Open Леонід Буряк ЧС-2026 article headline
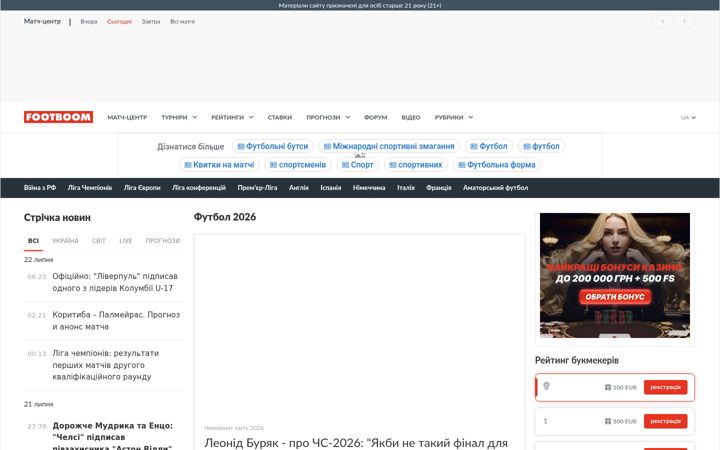Viewport: 720px width, 450px height. tap(356, 443)
